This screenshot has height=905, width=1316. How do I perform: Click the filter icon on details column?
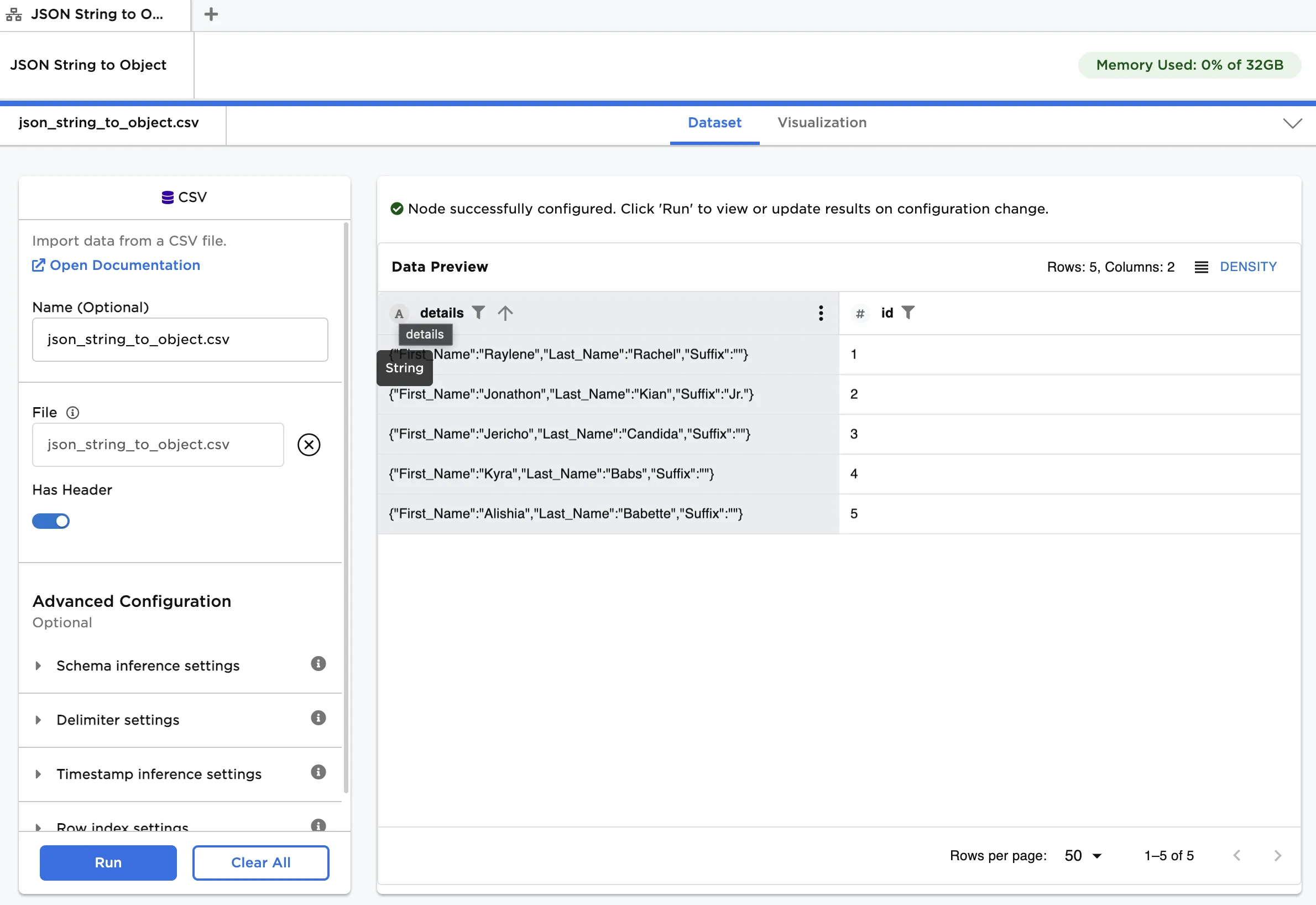click(x=478, y=313)
